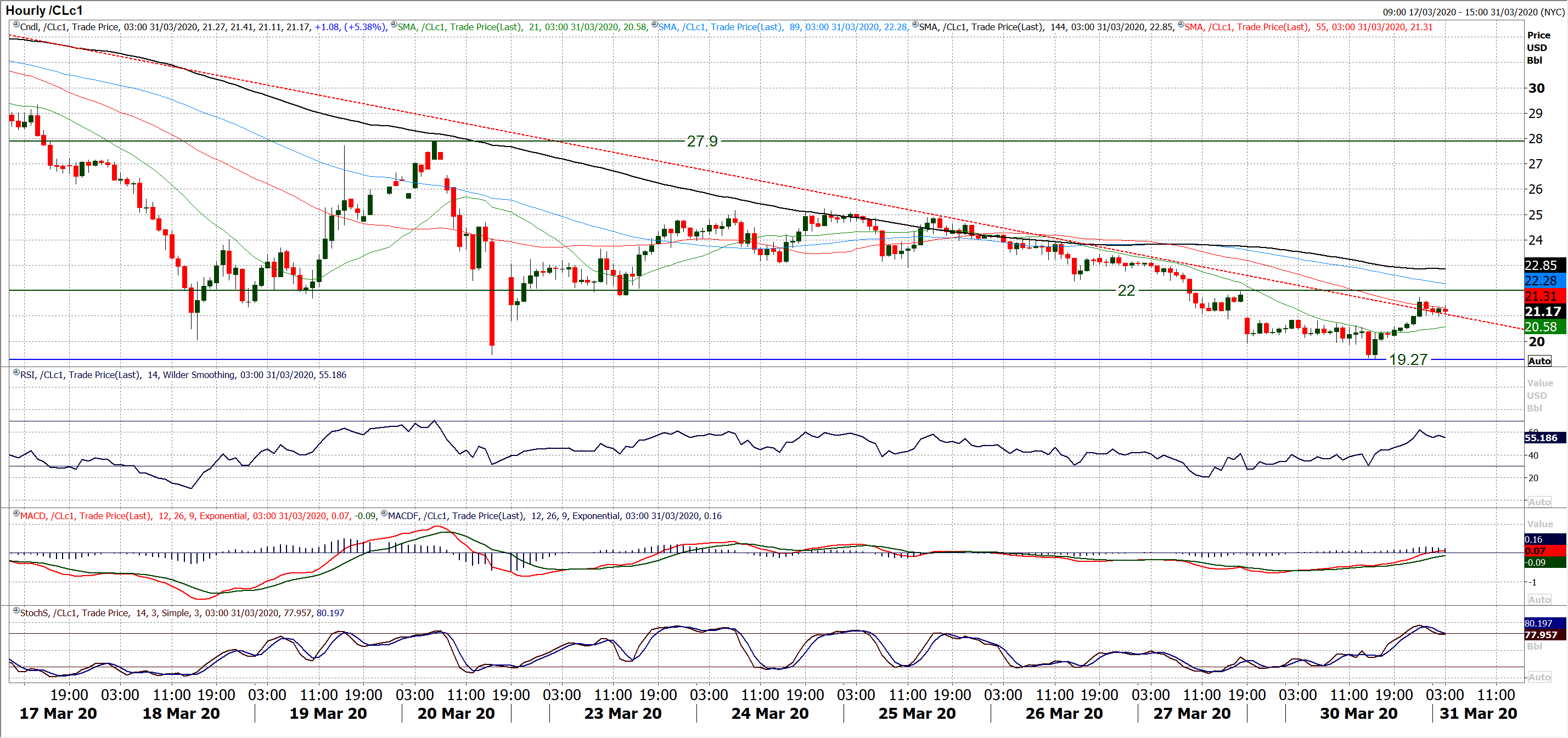Viewport: 1568px width, 738px height.
Task: Click the 27 Mar 20 date label
Action: (1192, 714)
